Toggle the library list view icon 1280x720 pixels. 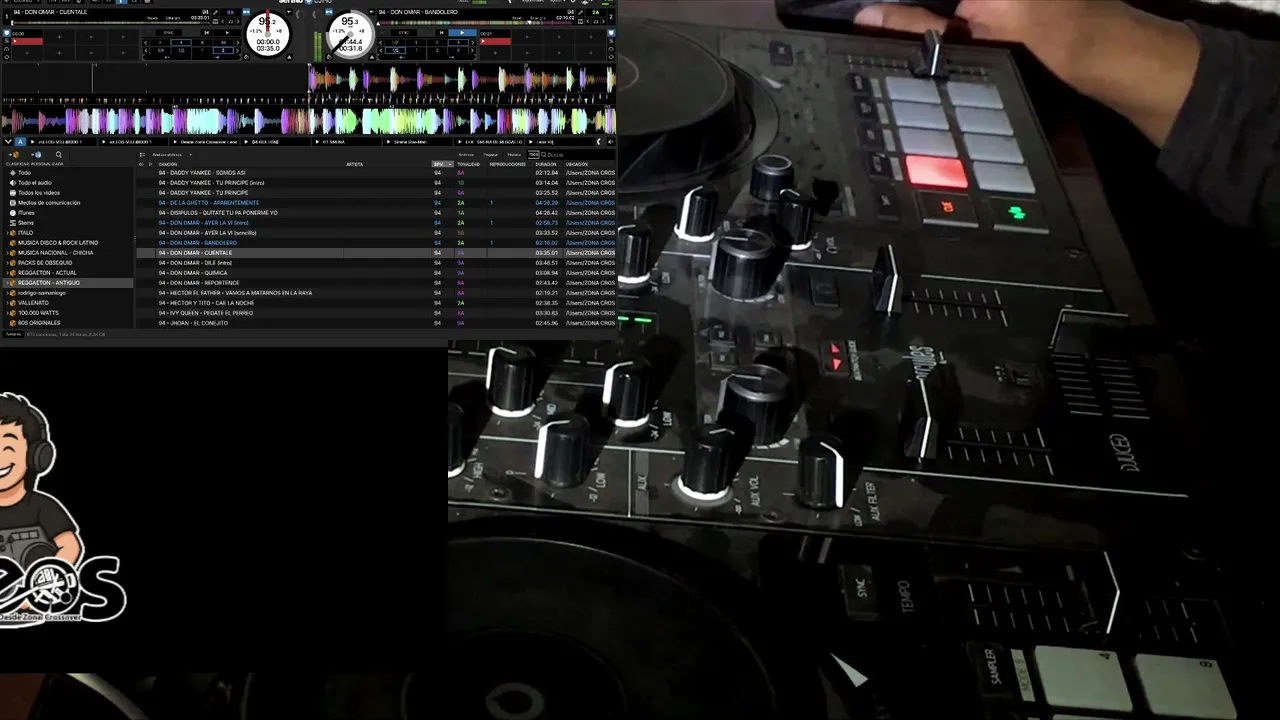[x=143, y=154]
